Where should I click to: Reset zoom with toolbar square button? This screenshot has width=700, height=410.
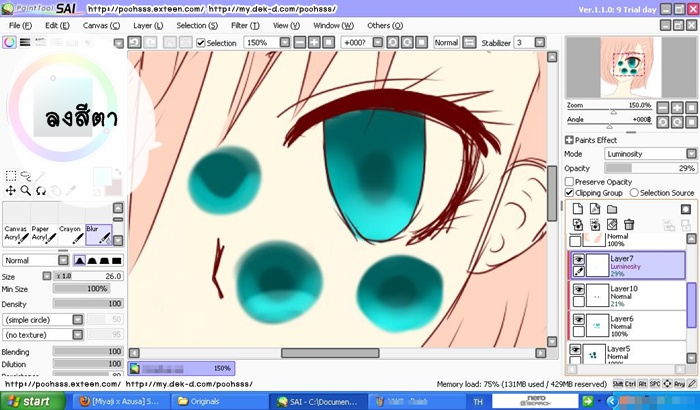tap(329, 42)
